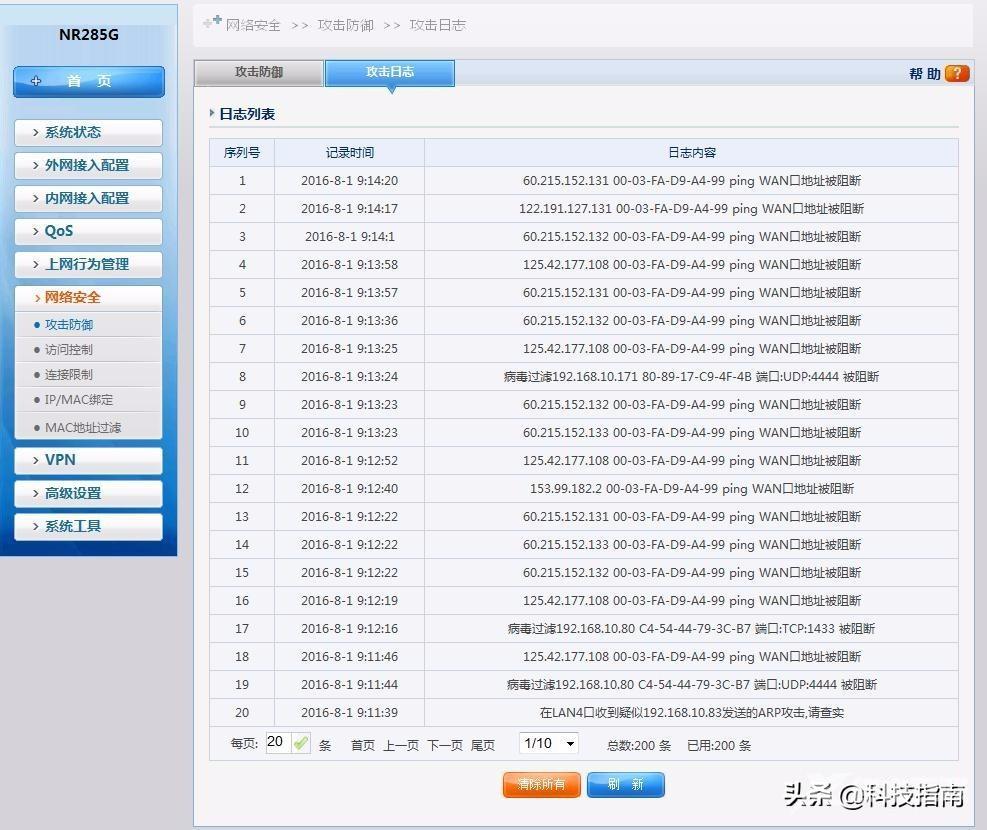Expand the 系统状态 menu
This screenshot has height=830, width=987.
[88, 132]
